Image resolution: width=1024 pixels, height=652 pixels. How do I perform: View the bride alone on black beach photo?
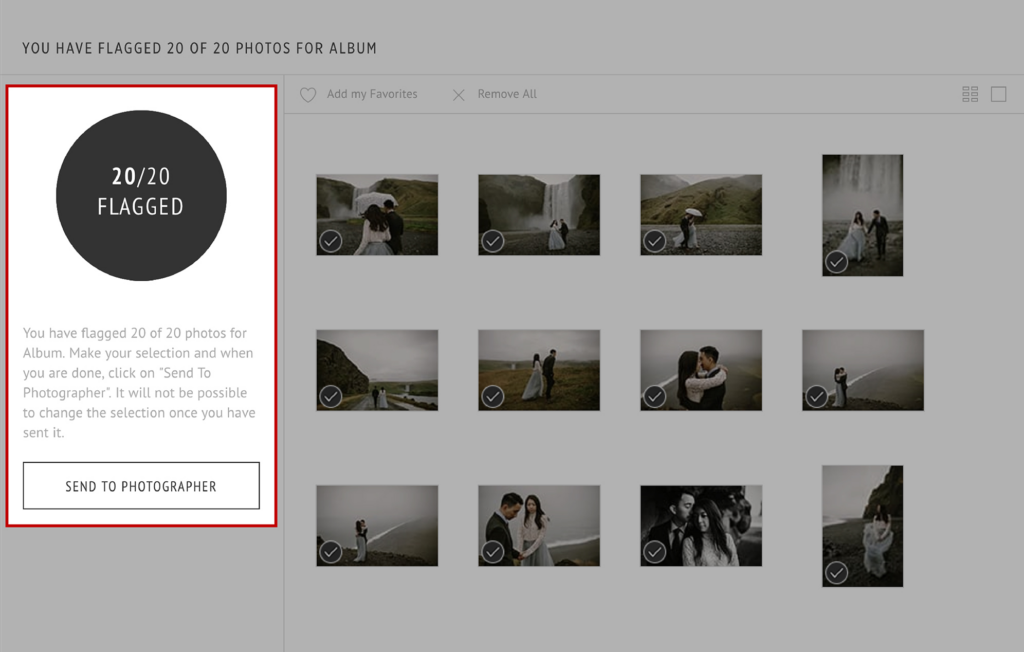point(863,526)
